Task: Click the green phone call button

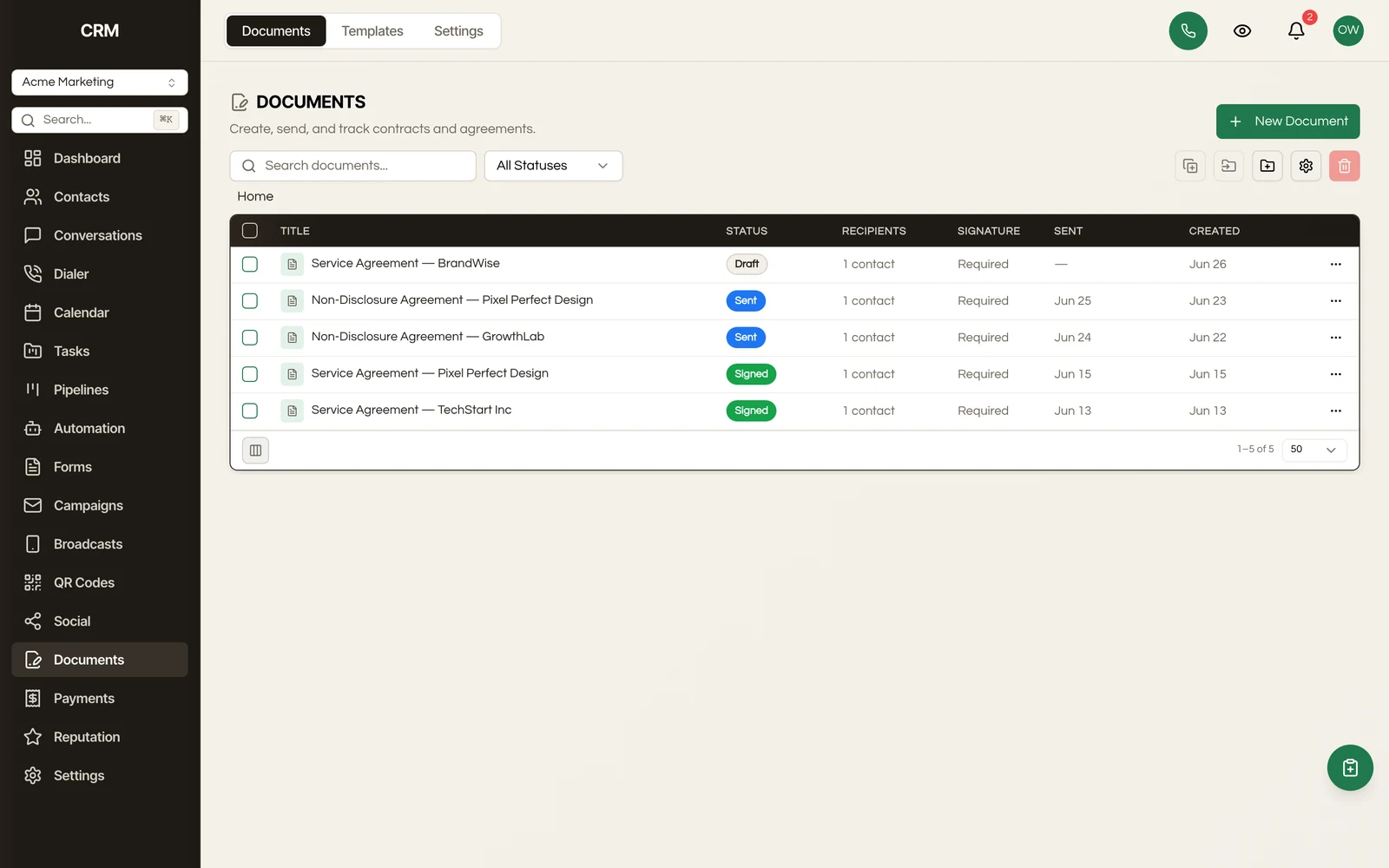Action: click(x=1188, y=31)
